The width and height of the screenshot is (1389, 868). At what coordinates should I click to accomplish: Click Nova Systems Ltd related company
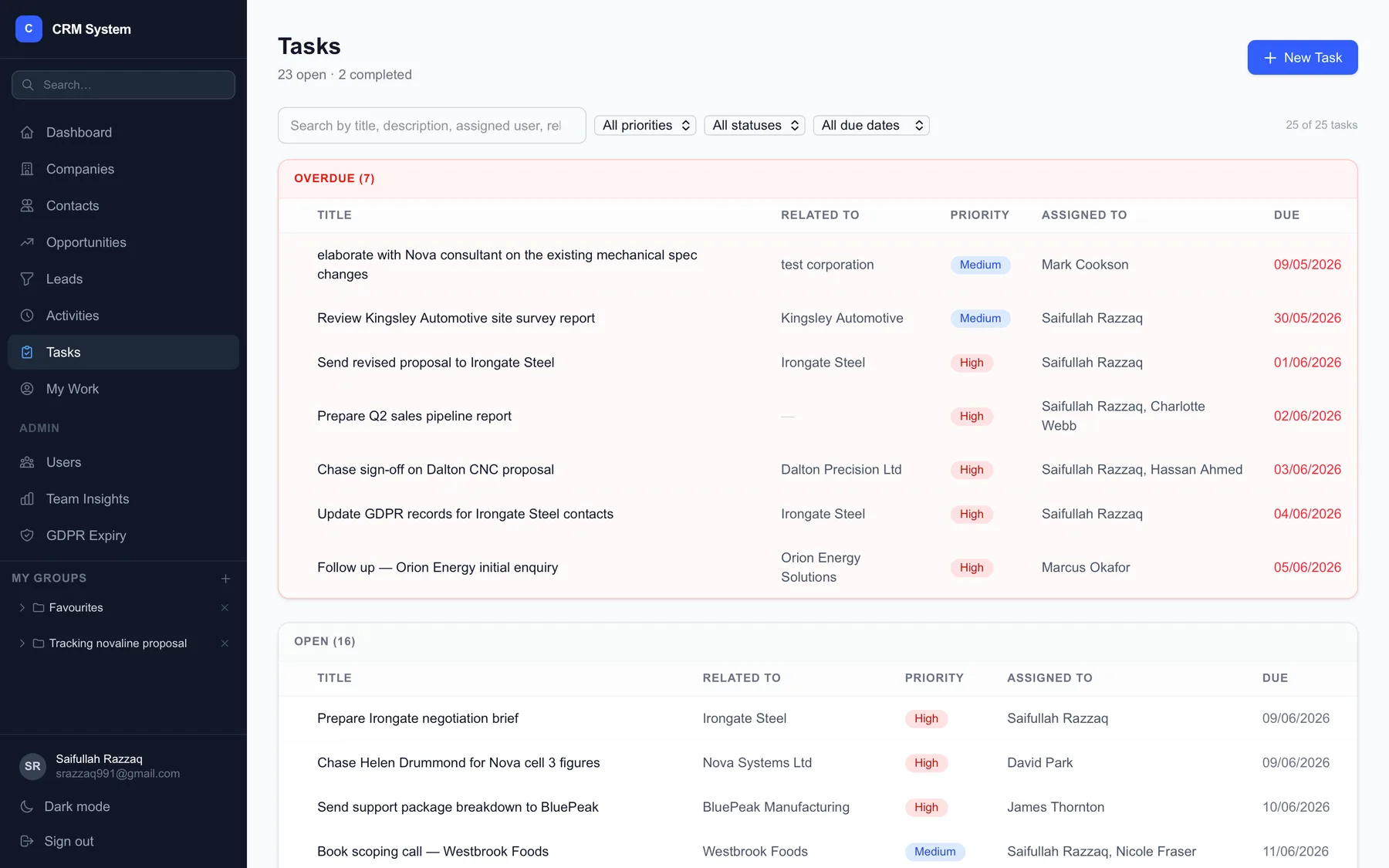click(x=757, y=762)
